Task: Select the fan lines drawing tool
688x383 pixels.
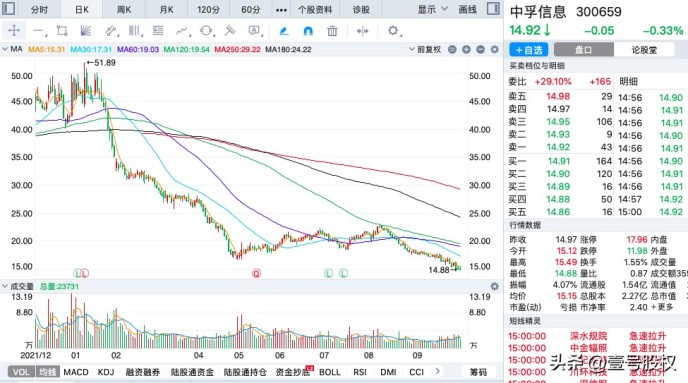Action: (x=86, y=30)
